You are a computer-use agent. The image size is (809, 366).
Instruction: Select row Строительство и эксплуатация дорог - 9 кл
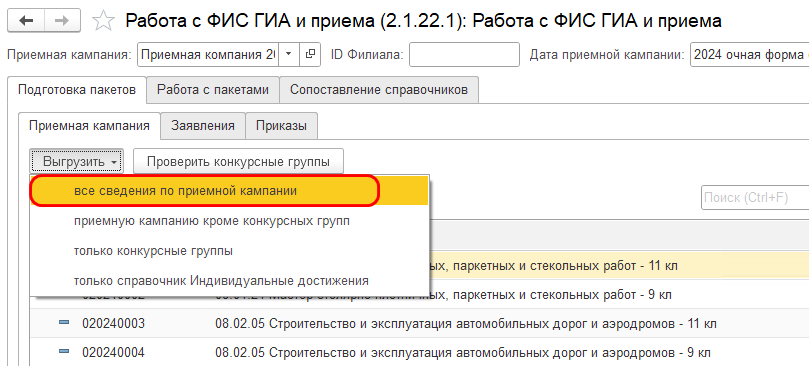[x=419, y=353]
